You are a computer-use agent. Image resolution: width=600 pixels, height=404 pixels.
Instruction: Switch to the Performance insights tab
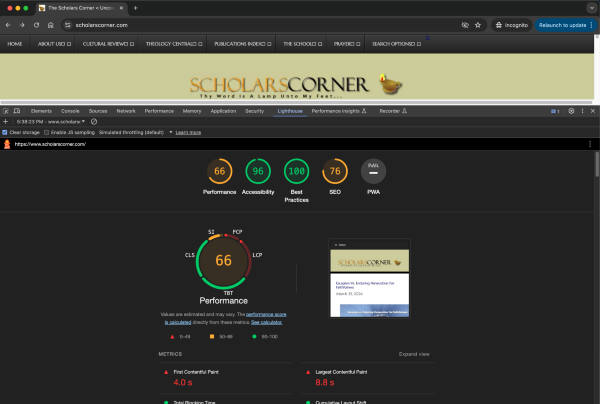tap(339, 111)
